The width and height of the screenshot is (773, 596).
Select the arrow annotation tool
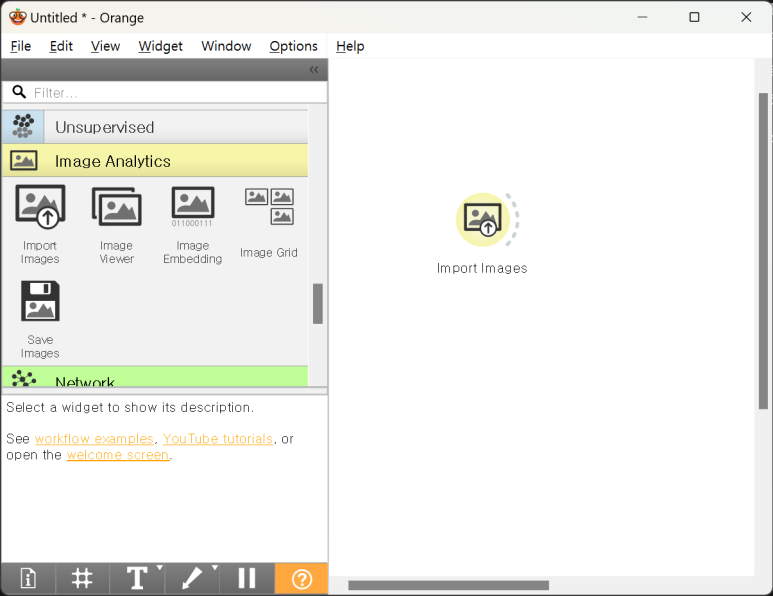[191, 578]
